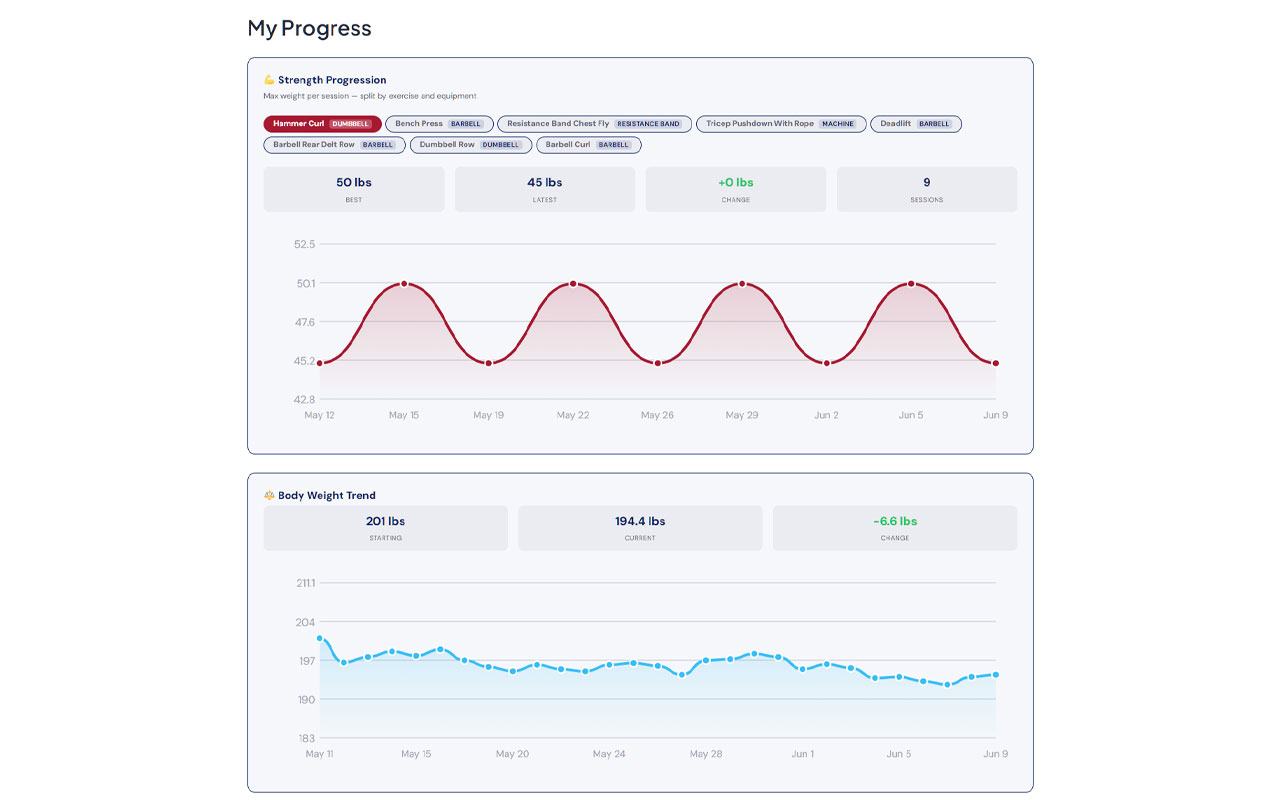Click the -6.6 lbs Change card
1280x800 pixels.
point(895,528)
